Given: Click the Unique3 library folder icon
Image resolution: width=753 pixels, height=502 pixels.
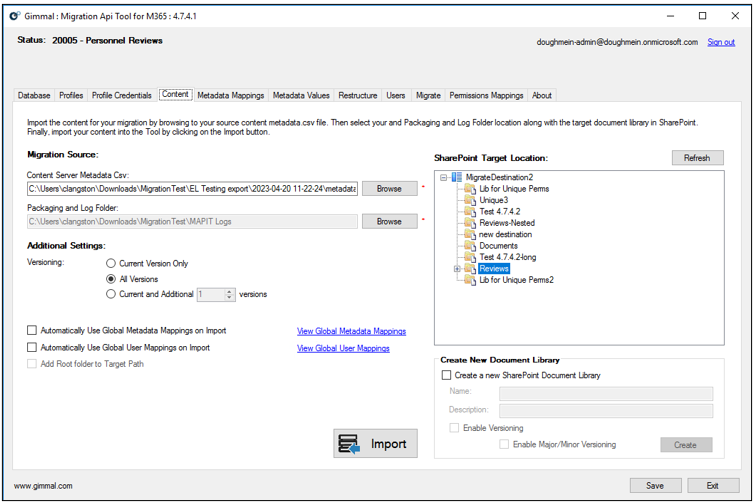Looking at the screenshot, I should (x=470, y=200).
